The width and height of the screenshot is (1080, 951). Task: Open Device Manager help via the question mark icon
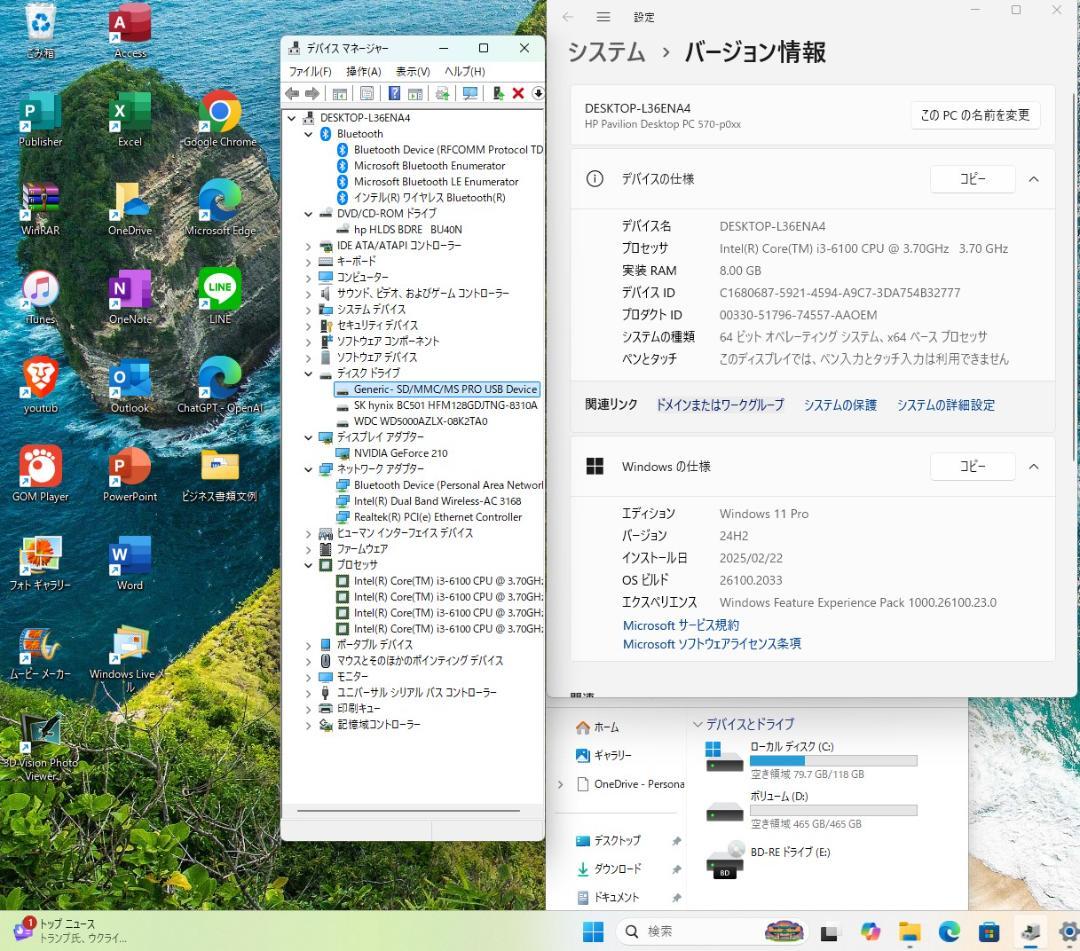pos(393,93)
